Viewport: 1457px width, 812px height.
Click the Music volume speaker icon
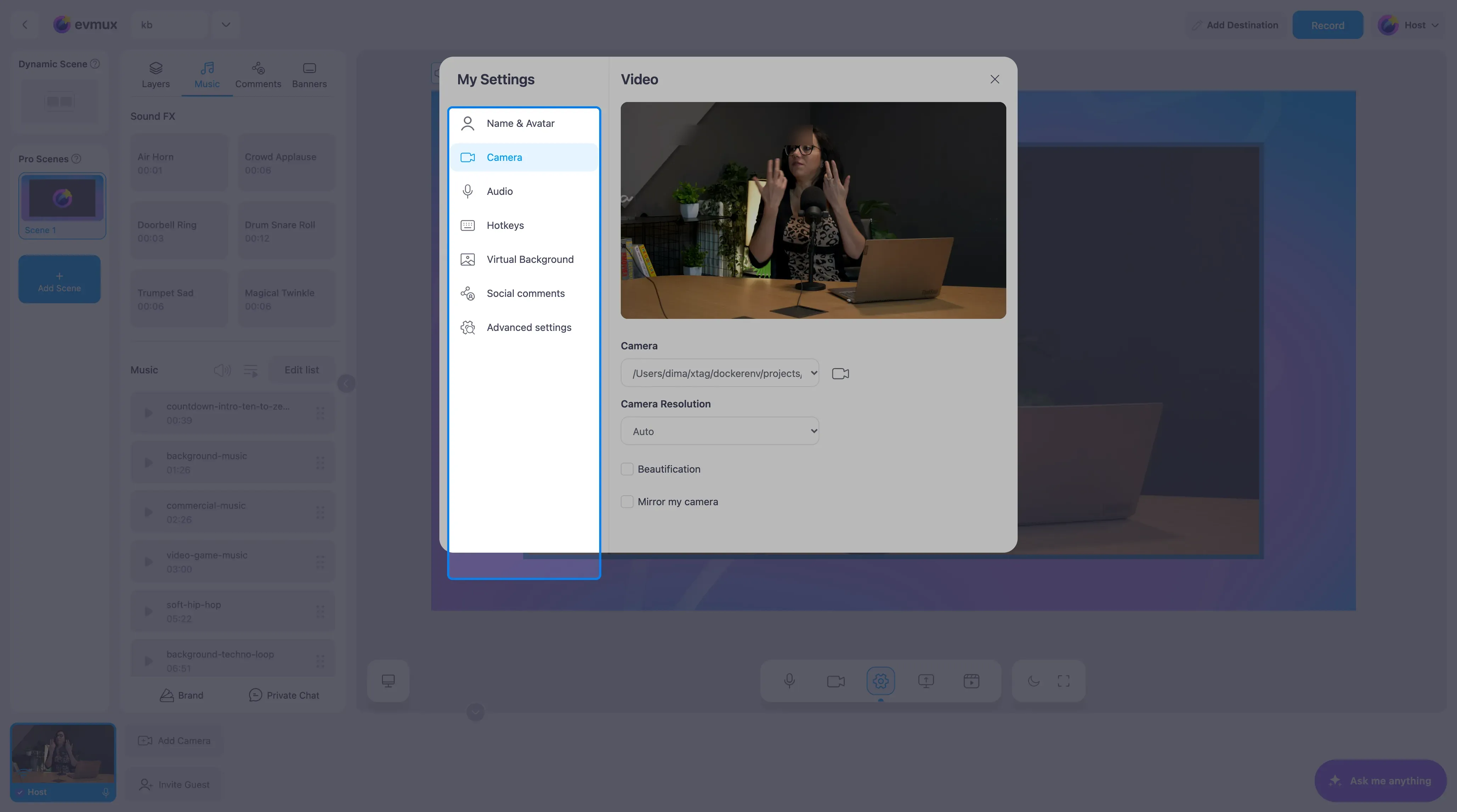[x=222, y=370]
